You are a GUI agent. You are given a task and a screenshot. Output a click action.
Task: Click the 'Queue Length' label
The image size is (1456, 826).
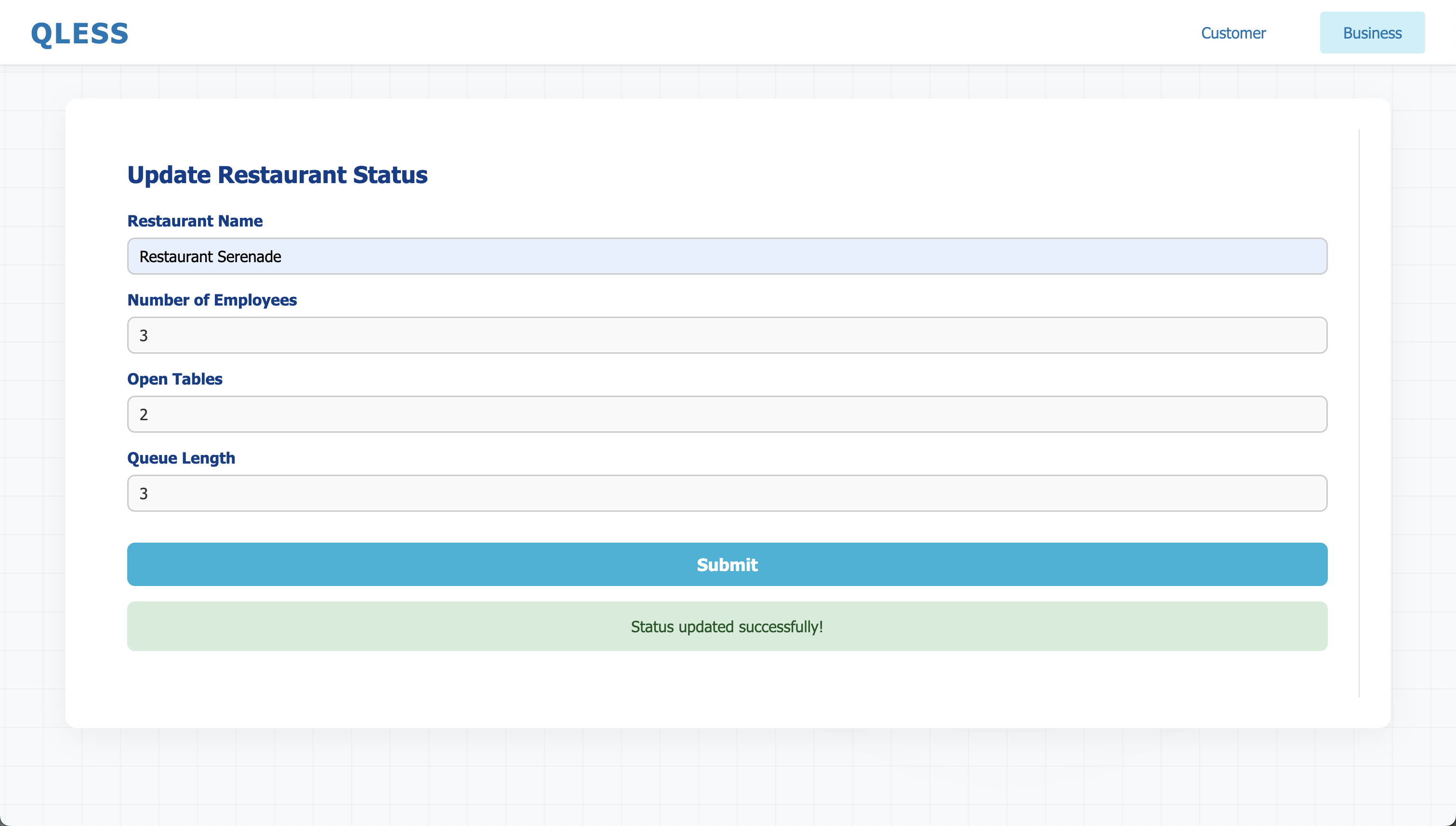181,458
